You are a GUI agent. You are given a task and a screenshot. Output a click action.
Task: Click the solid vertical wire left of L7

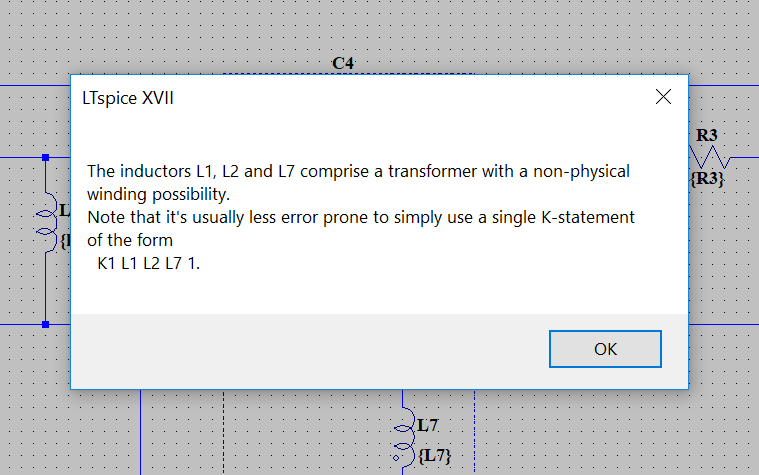coord(140,432)
